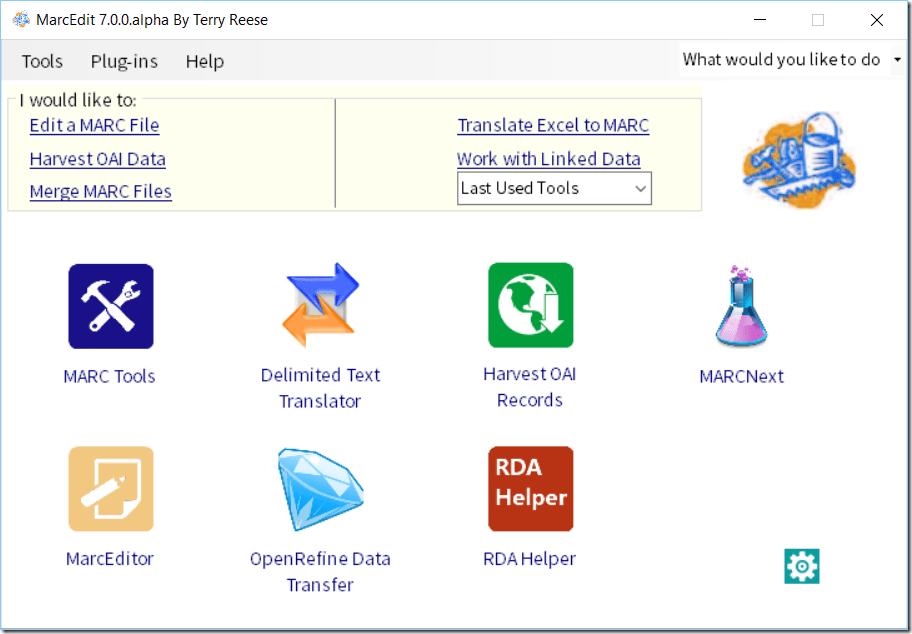Screen dimensions: 912x634
Task: Launch the MarcEditor pencil-and-page icon
Action: (x=111, y=489)
